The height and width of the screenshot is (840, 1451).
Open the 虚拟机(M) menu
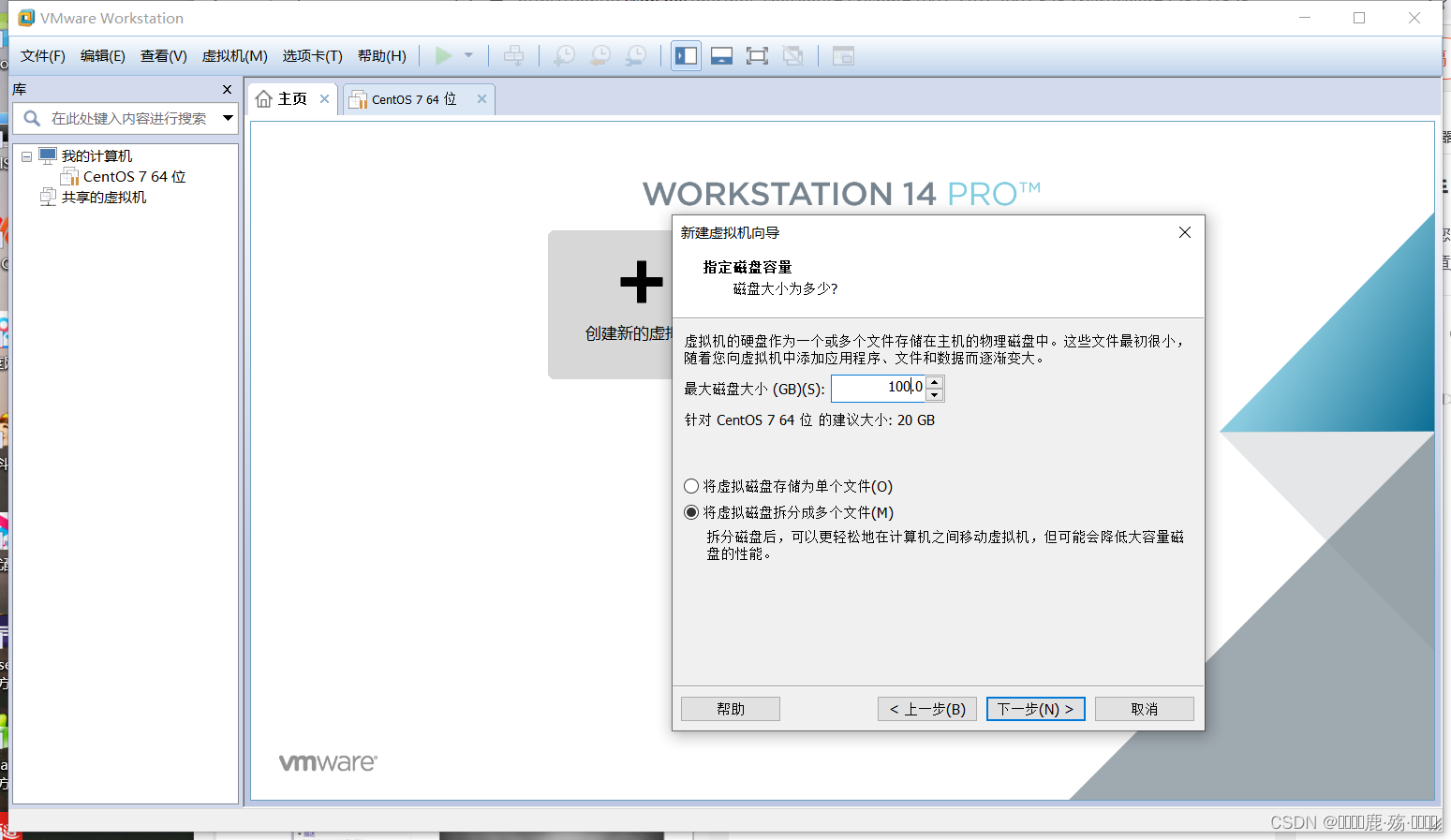[235, 56]
